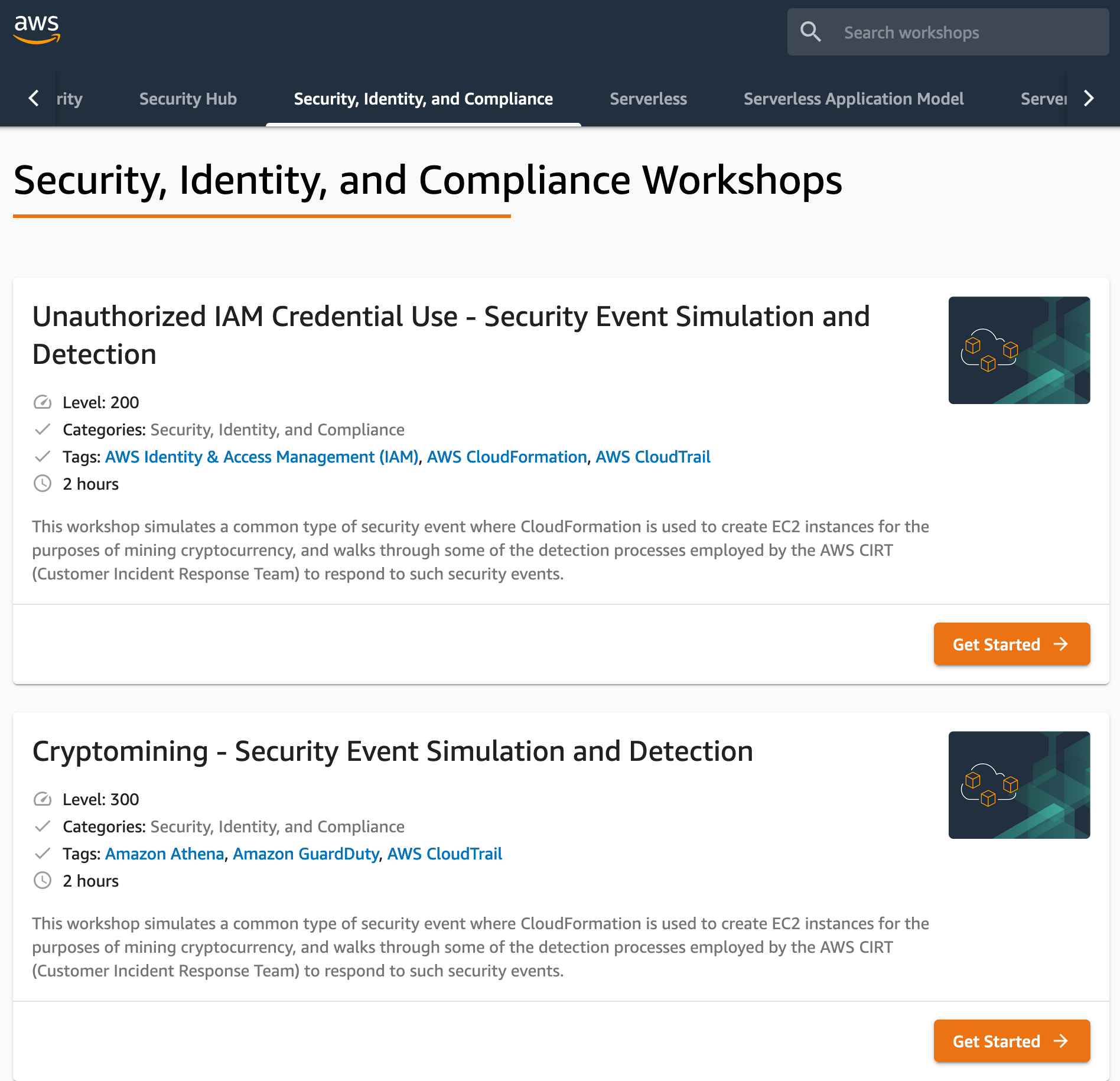Click Categories text in Cryptomining card
The height and width of the screenshot is (1081, 1120).
pyautogui.click(x=233, y=826)
